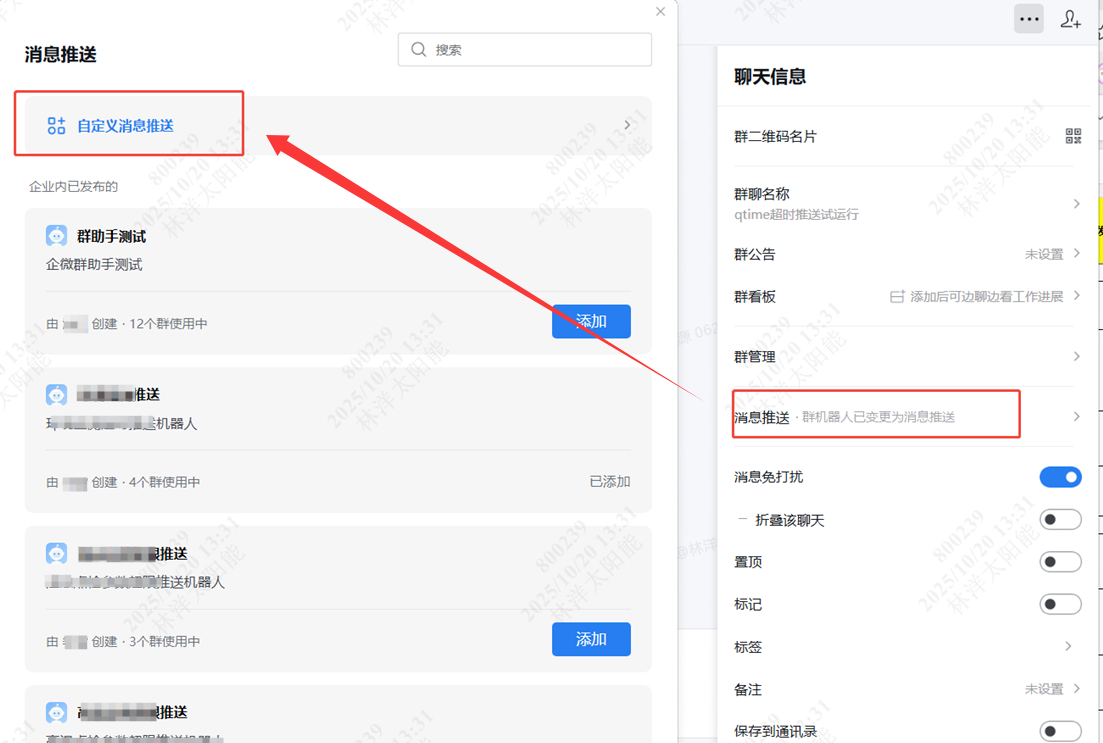This screenshot has height=743, width=1103.
Task: Focus the 搜索 input field
Action: coord(525,49)
